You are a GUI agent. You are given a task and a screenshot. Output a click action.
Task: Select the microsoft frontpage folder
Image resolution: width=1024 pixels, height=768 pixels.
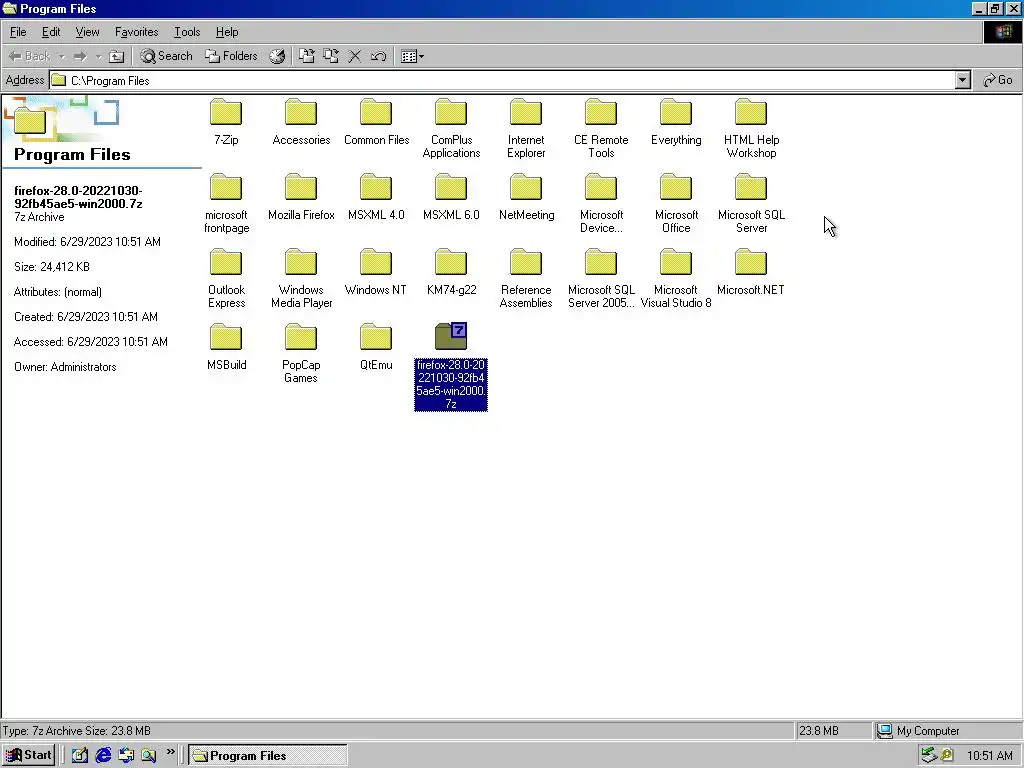226,204
